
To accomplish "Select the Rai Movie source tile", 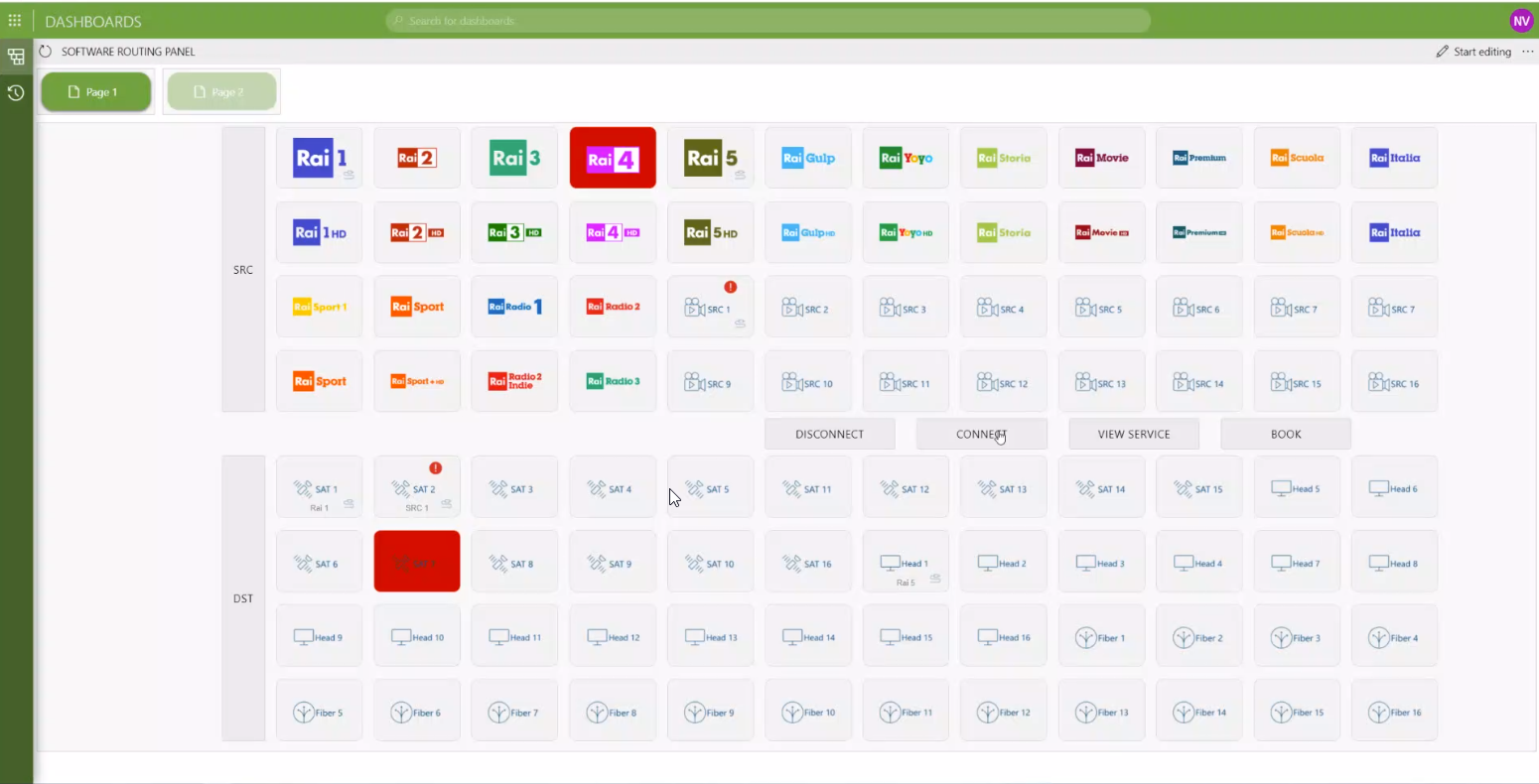I will pos(1101,158).
